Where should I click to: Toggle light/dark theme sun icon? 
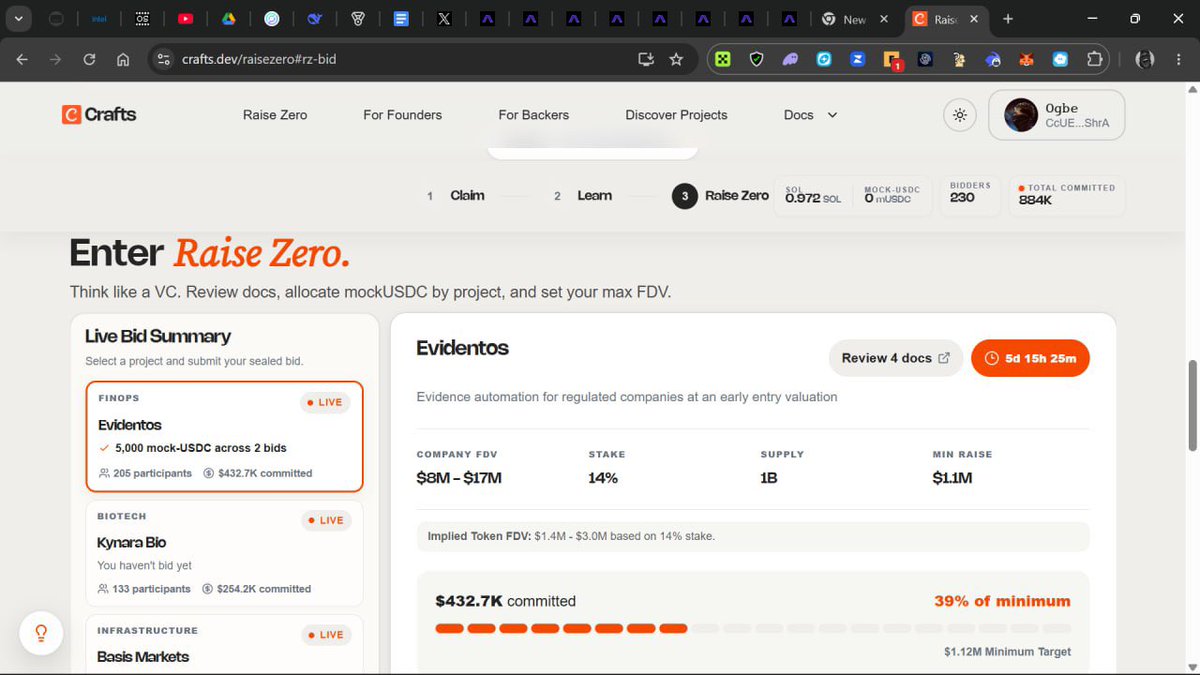[x=960, y=115]
